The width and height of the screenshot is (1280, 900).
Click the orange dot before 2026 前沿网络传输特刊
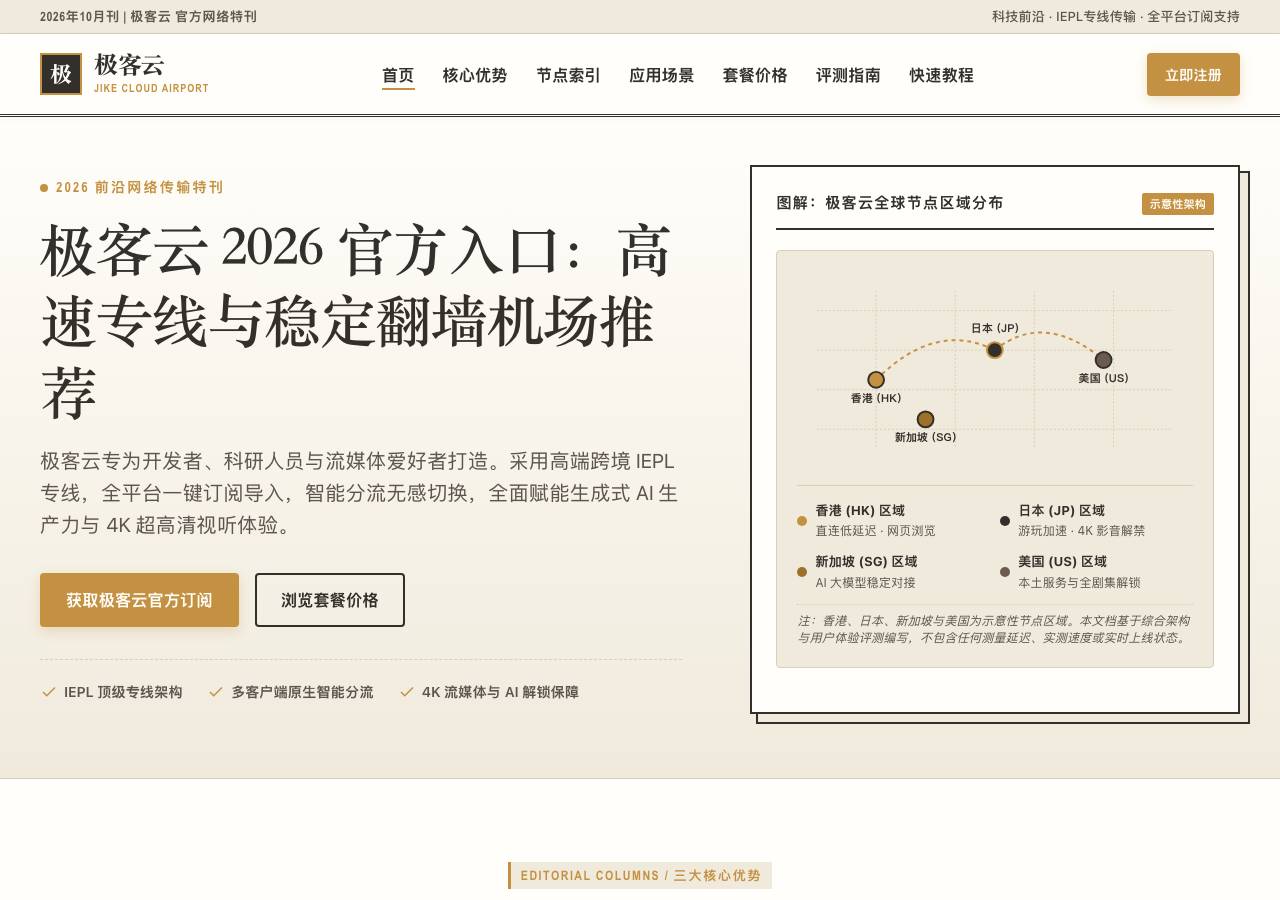(x=44, y=188)
